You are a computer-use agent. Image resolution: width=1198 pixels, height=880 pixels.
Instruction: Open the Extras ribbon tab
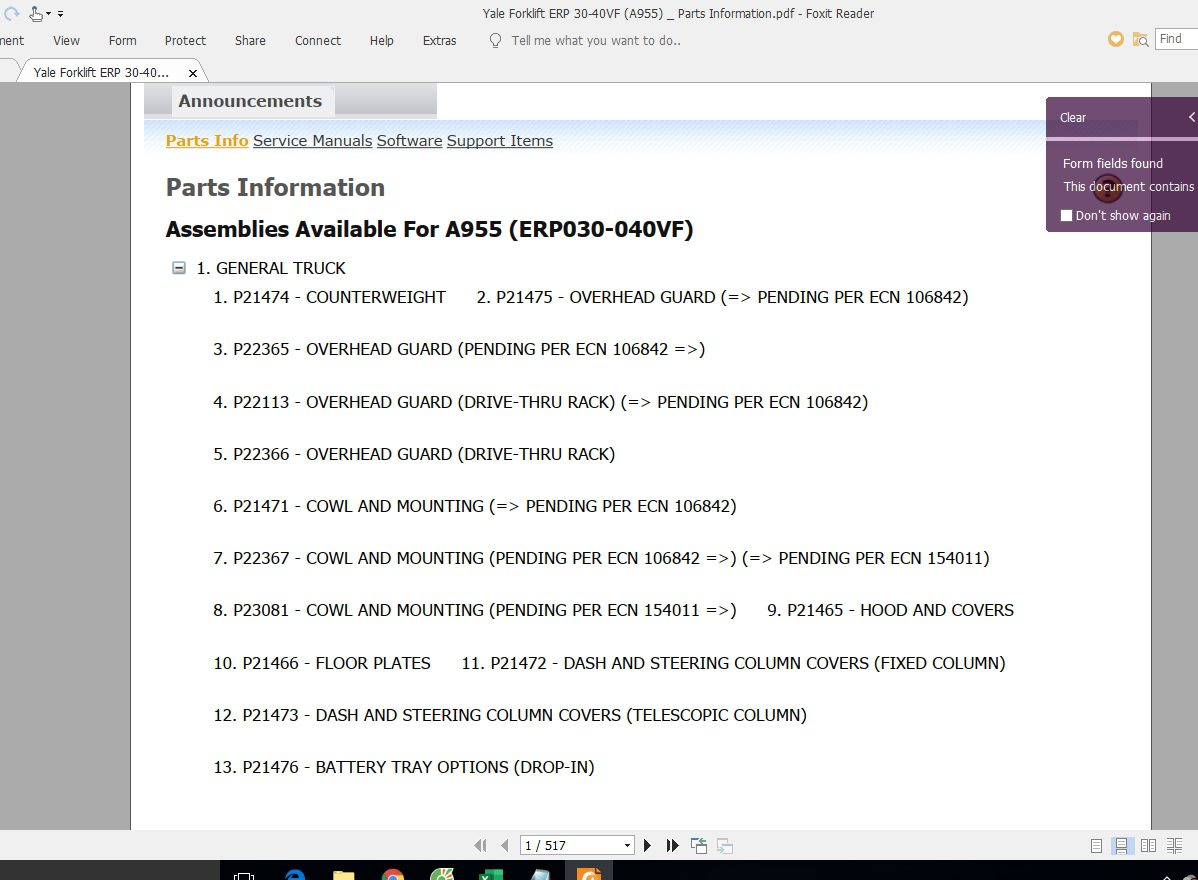(439, 40)
